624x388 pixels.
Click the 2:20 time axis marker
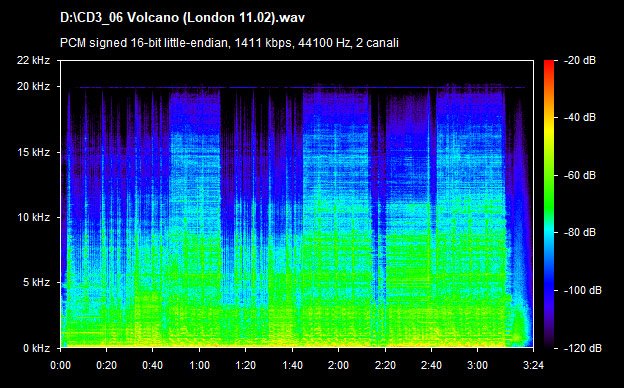[385, 365]
